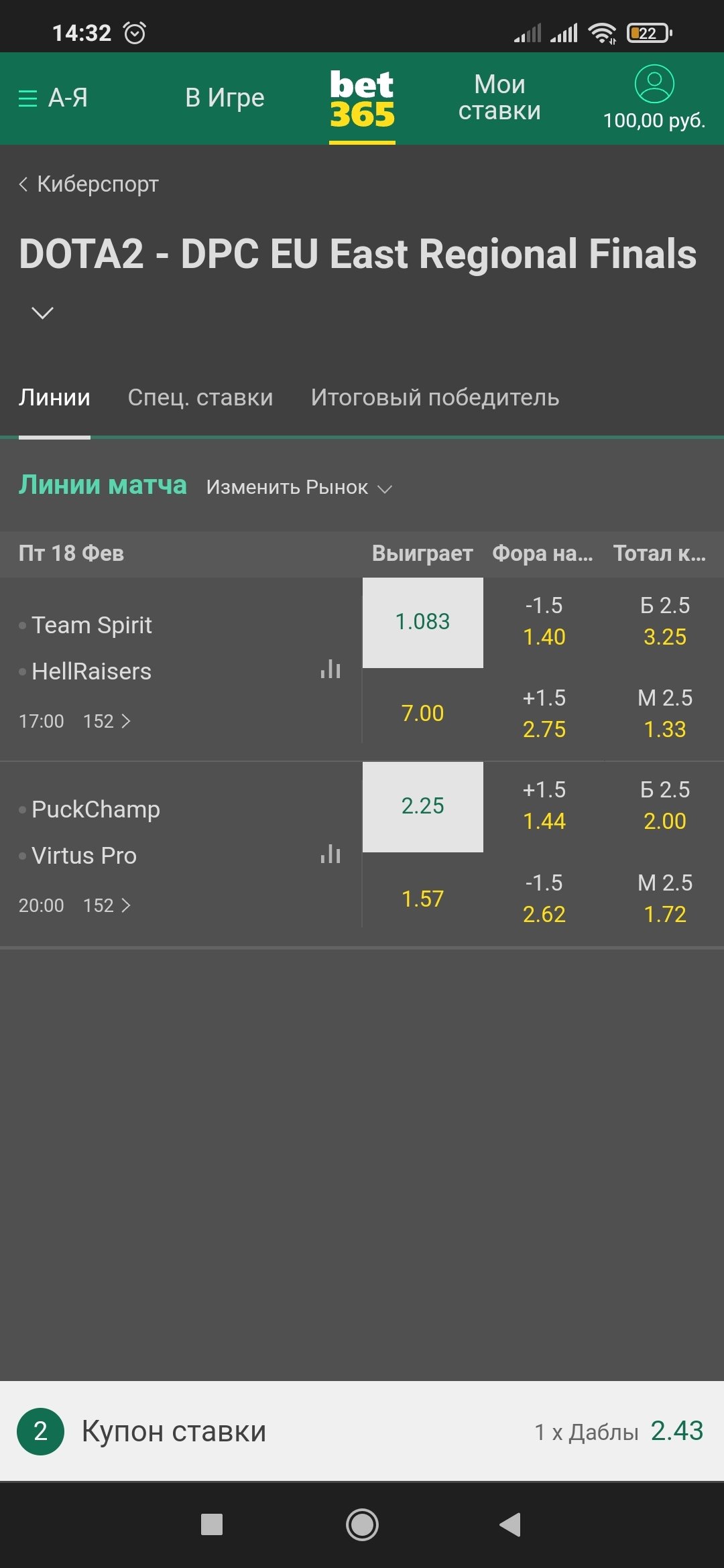Expand 152 markets for Team Spirit match
Screen dimensions: 724x1568
[x=107, y=721]
